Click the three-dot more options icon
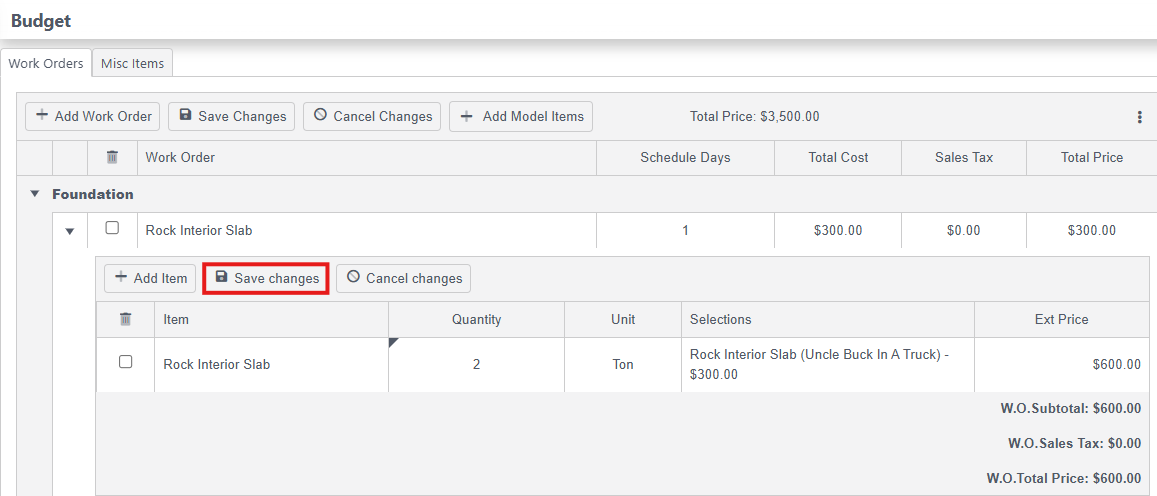Screen dimensions: 1157x496 pos(1139,117)
